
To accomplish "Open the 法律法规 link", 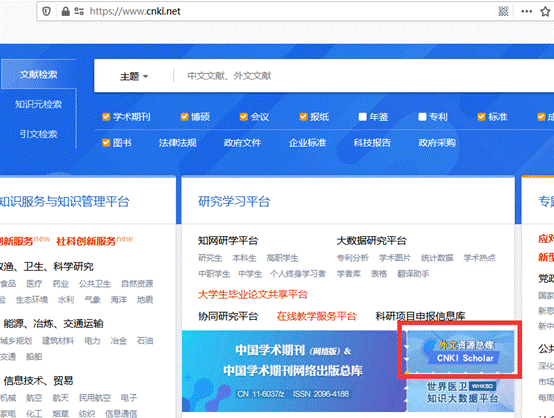I will coord(177,143).
